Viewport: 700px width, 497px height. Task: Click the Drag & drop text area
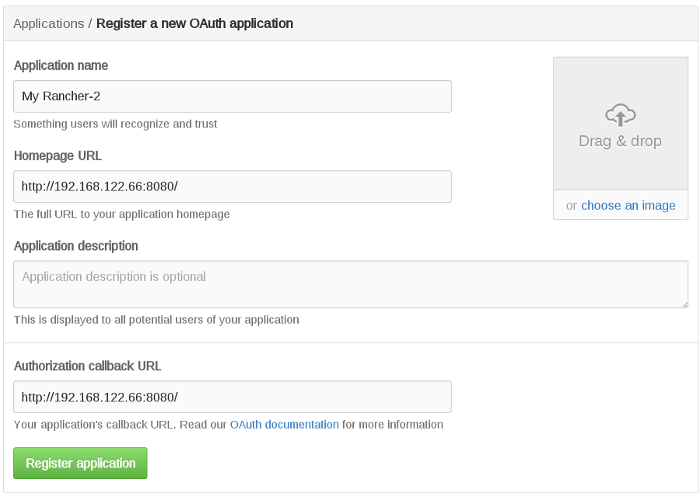[x=620, y=141]
